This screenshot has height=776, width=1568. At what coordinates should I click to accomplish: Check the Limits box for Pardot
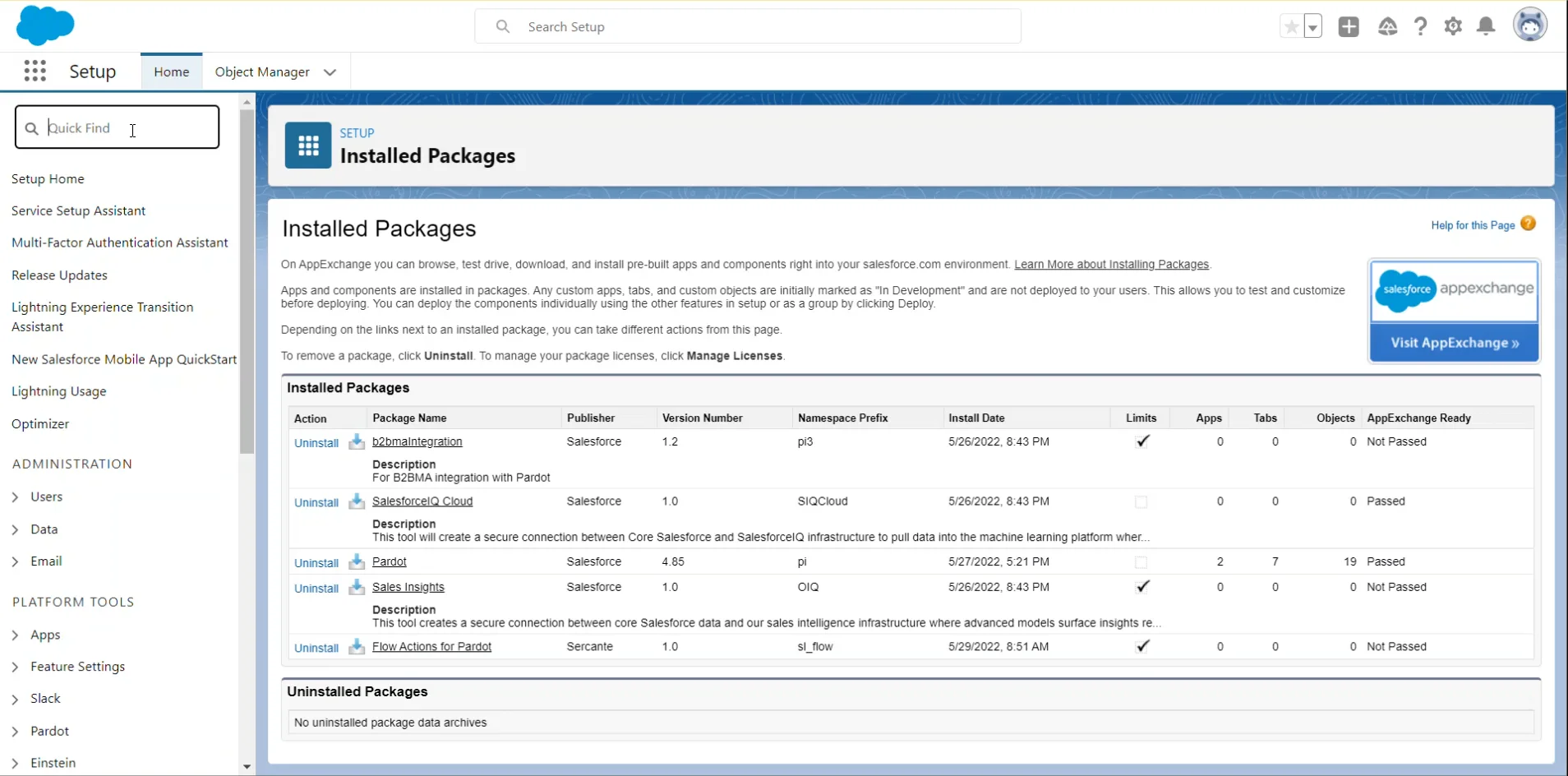click(x=1140, y=562)
